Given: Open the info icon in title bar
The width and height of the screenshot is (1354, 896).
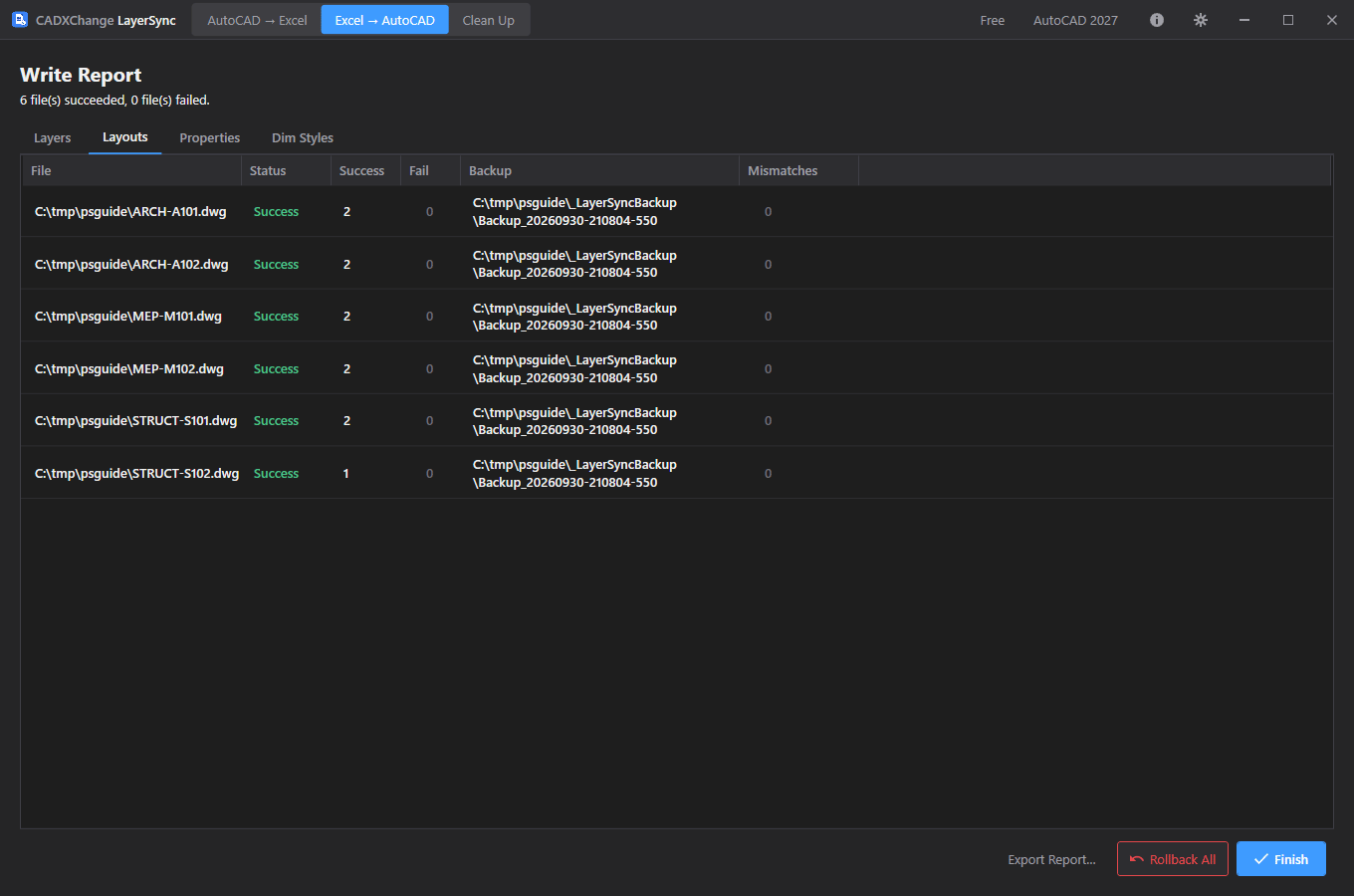Looking at the screenshot, I should tap(1157, 20).
